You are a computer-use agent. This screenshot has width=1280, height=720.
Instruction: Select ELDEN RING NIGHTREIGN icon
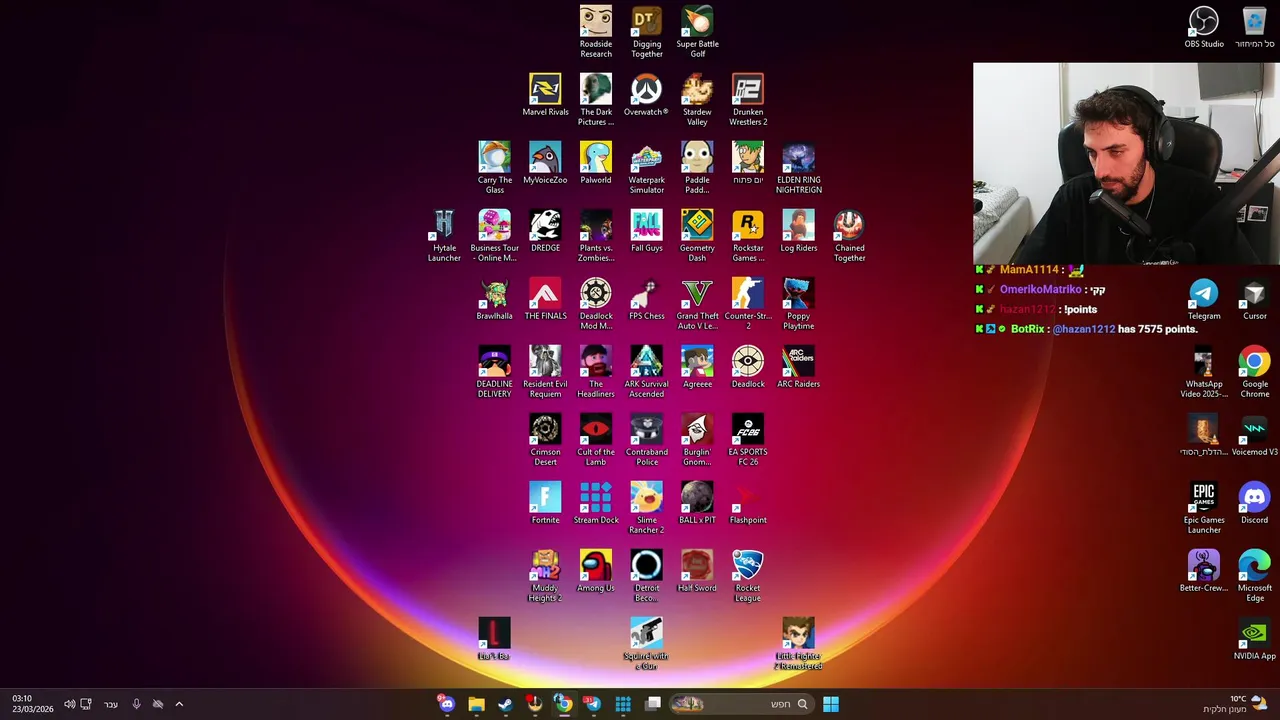click(798, 168)
